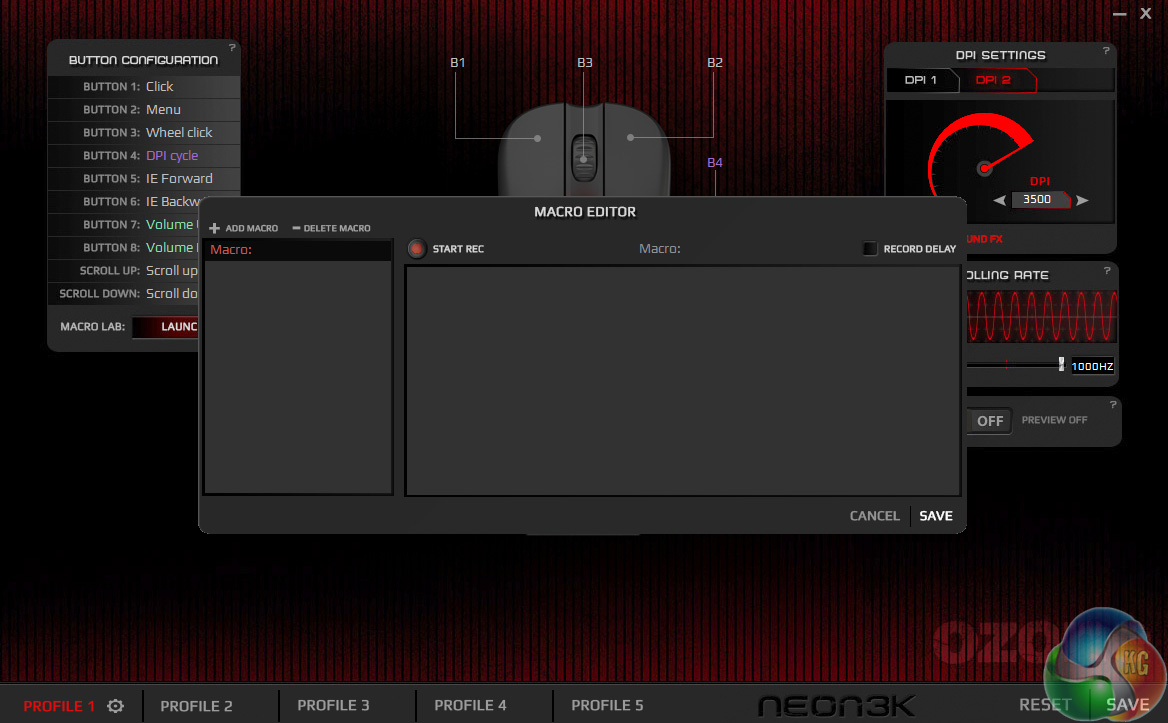Open Button 3 Wheel click assignment

[x=144, y=133]
